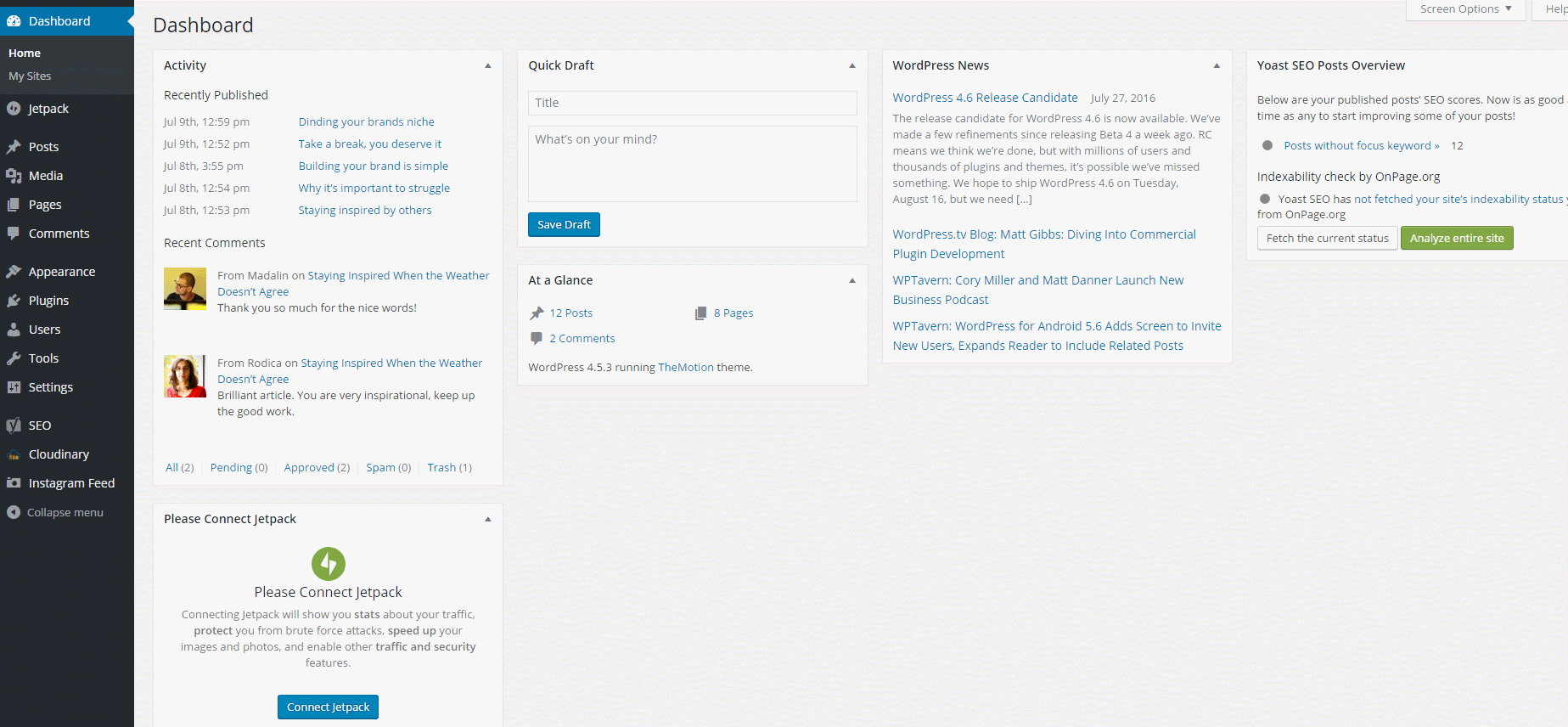This screenshot has width=1568, height=727.
Task: Open the TheMotion theme link
Action: tap(685, 367)
